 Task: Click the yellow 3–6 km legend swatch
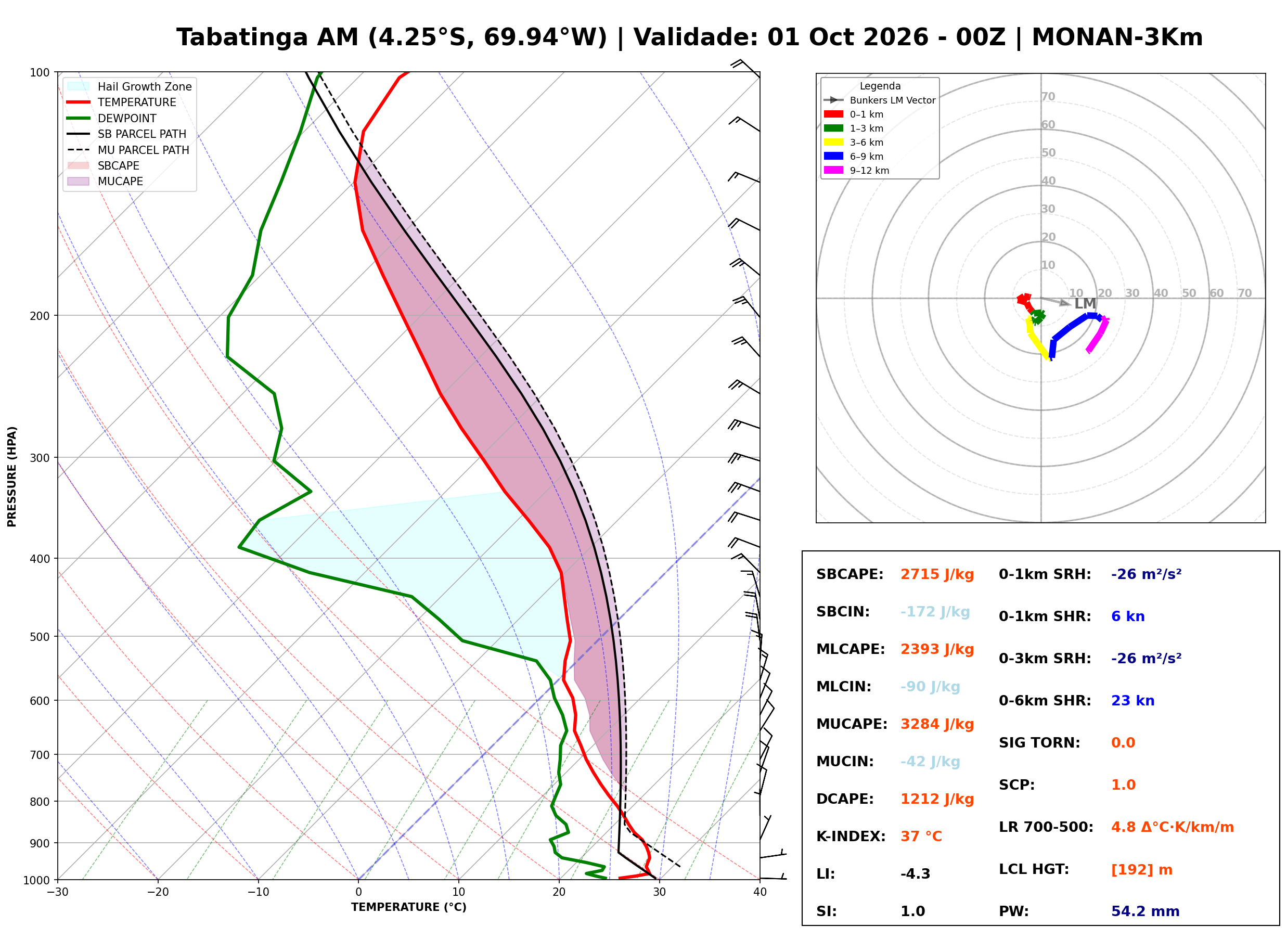[833, 142]
